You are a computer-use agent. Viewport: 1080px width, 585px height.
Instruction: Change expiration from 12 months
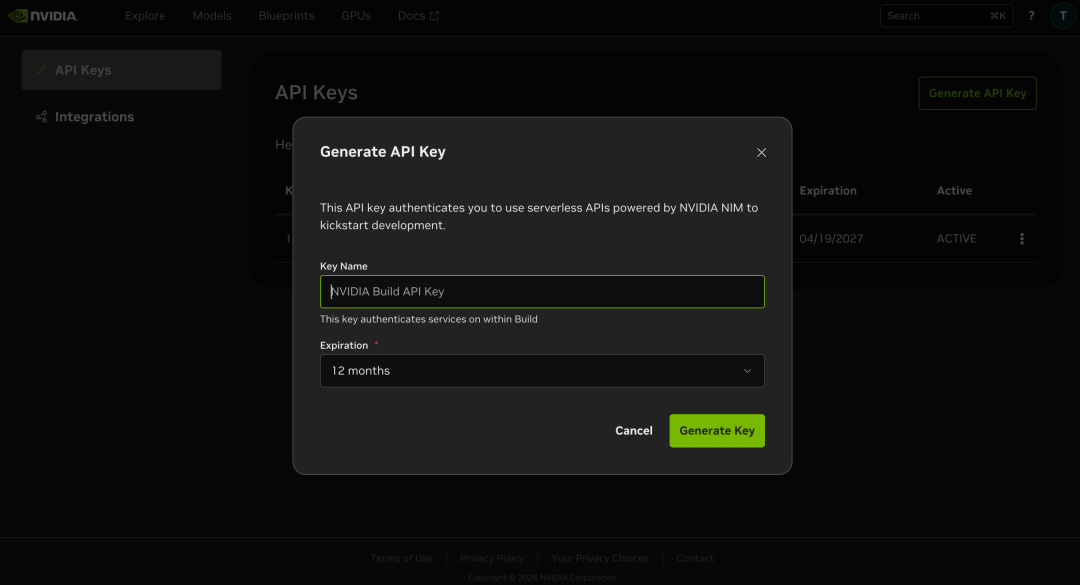click(x=541, y=370)
